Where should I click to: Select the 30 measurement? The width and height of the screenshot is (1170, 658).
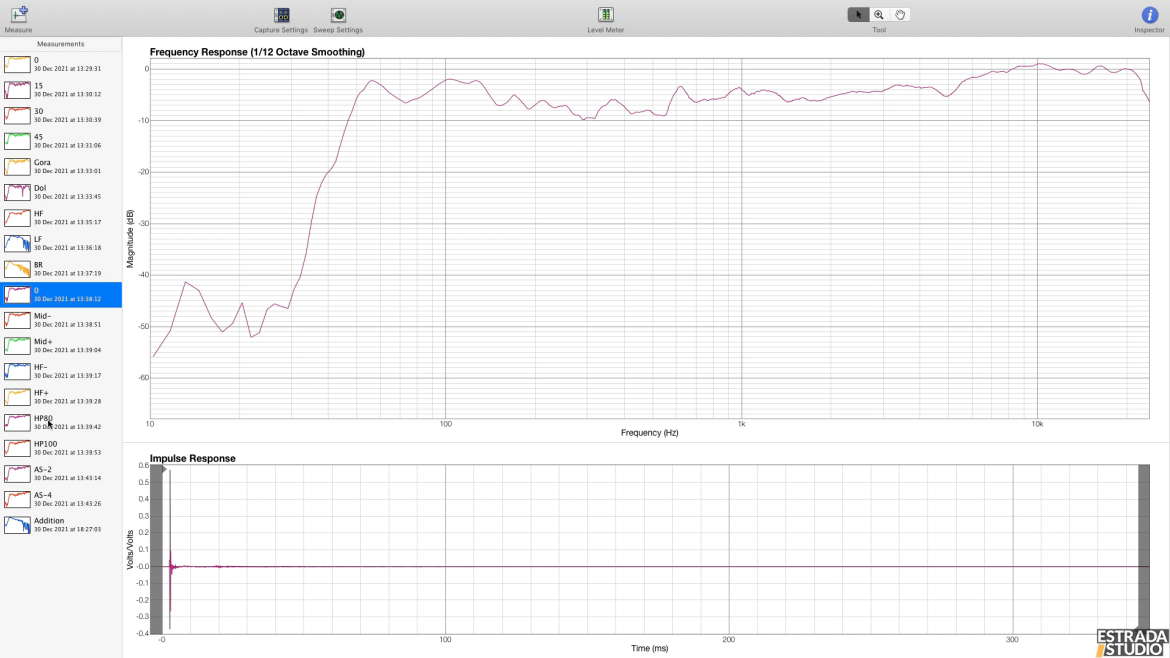tap(60, 115)
